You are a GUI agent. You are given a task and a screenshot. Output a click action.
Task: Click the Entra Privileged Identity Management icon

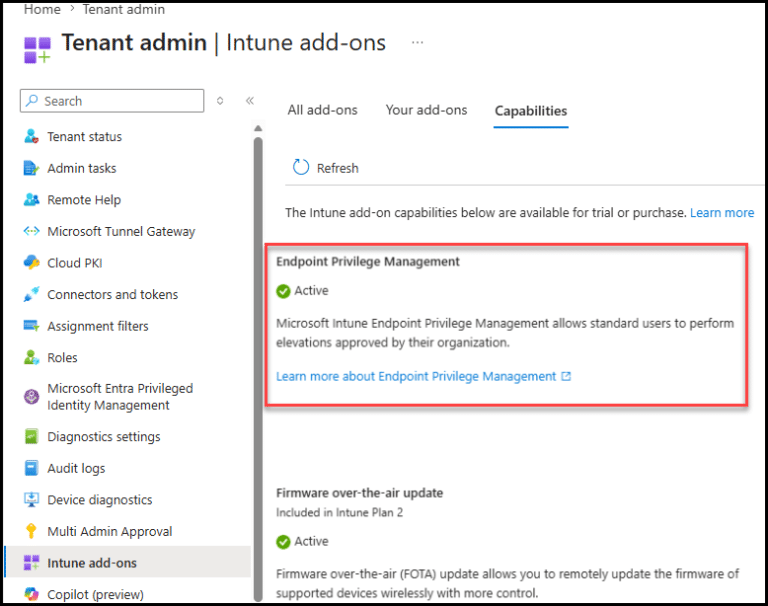(31, 396)
